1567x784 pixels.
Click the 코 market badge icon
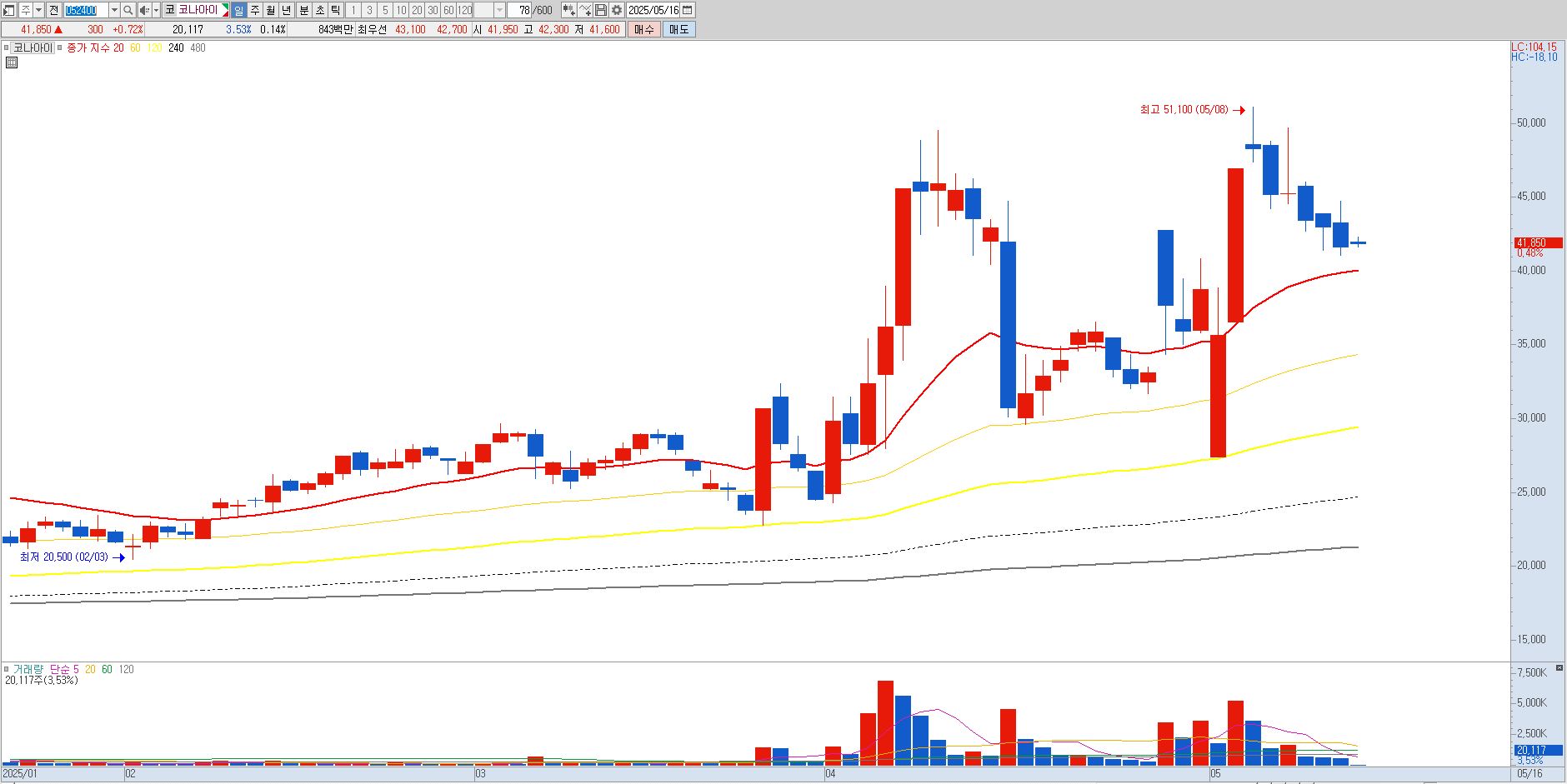tap(169, 10)
